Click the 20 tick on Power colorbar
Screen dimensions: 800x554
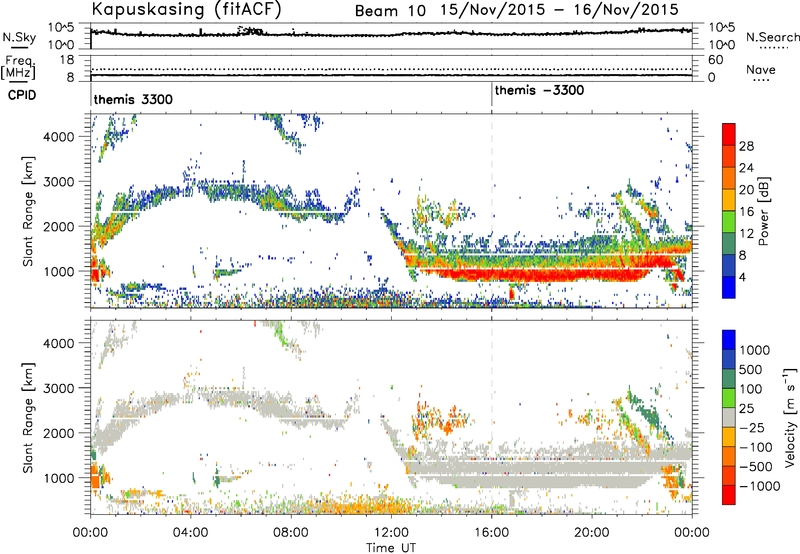(x=746, y=190)
